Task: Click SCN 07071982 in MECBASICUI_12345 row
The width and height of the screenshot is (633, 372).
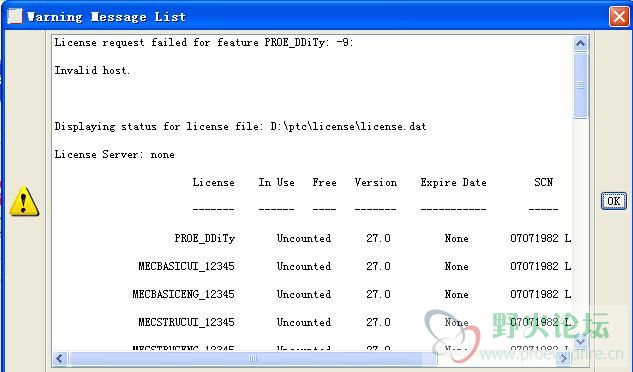Action: tap(534, 266)
